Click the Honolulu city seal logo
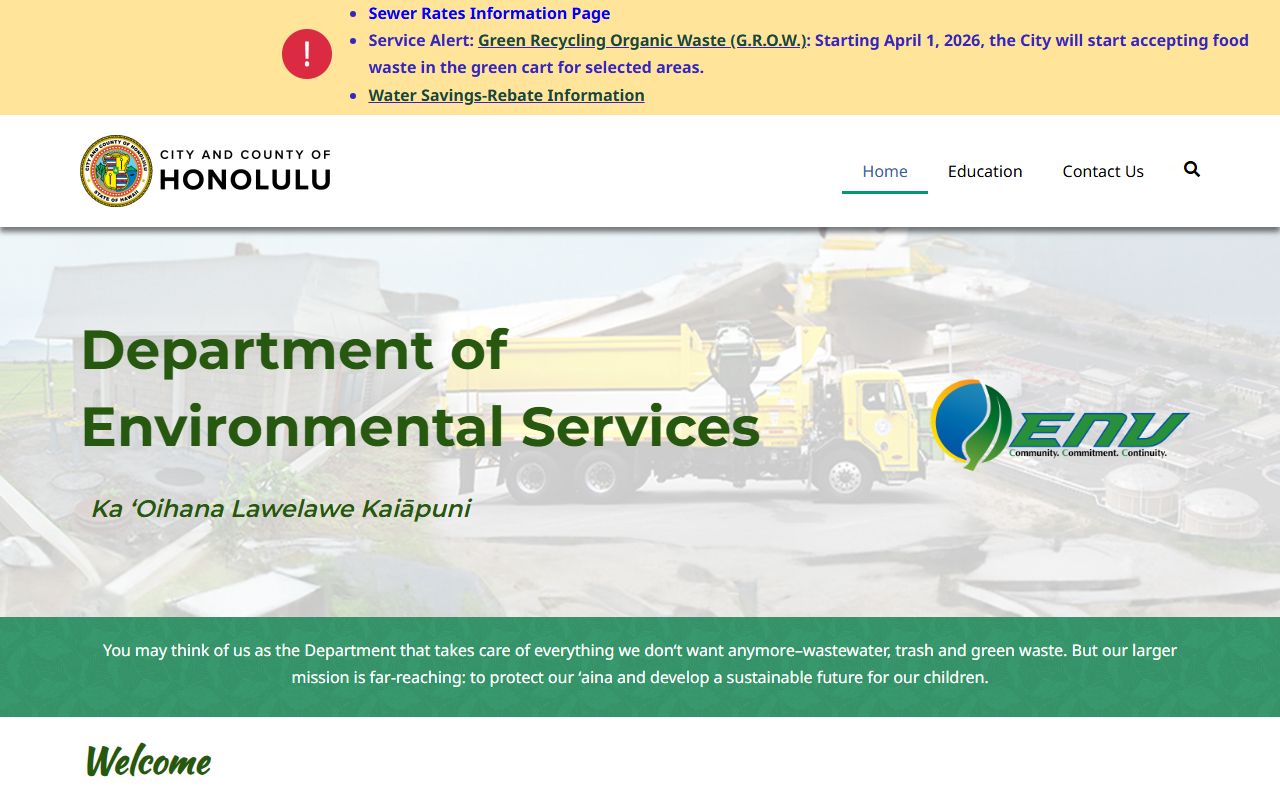 (x=116, y=171)
